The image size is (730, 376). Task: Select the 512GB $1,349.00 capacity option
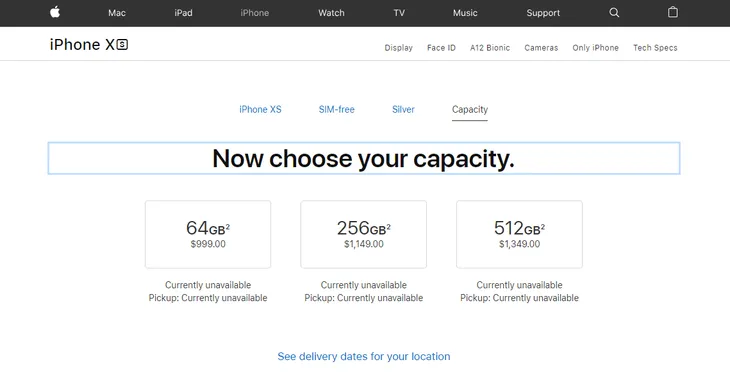519,235
